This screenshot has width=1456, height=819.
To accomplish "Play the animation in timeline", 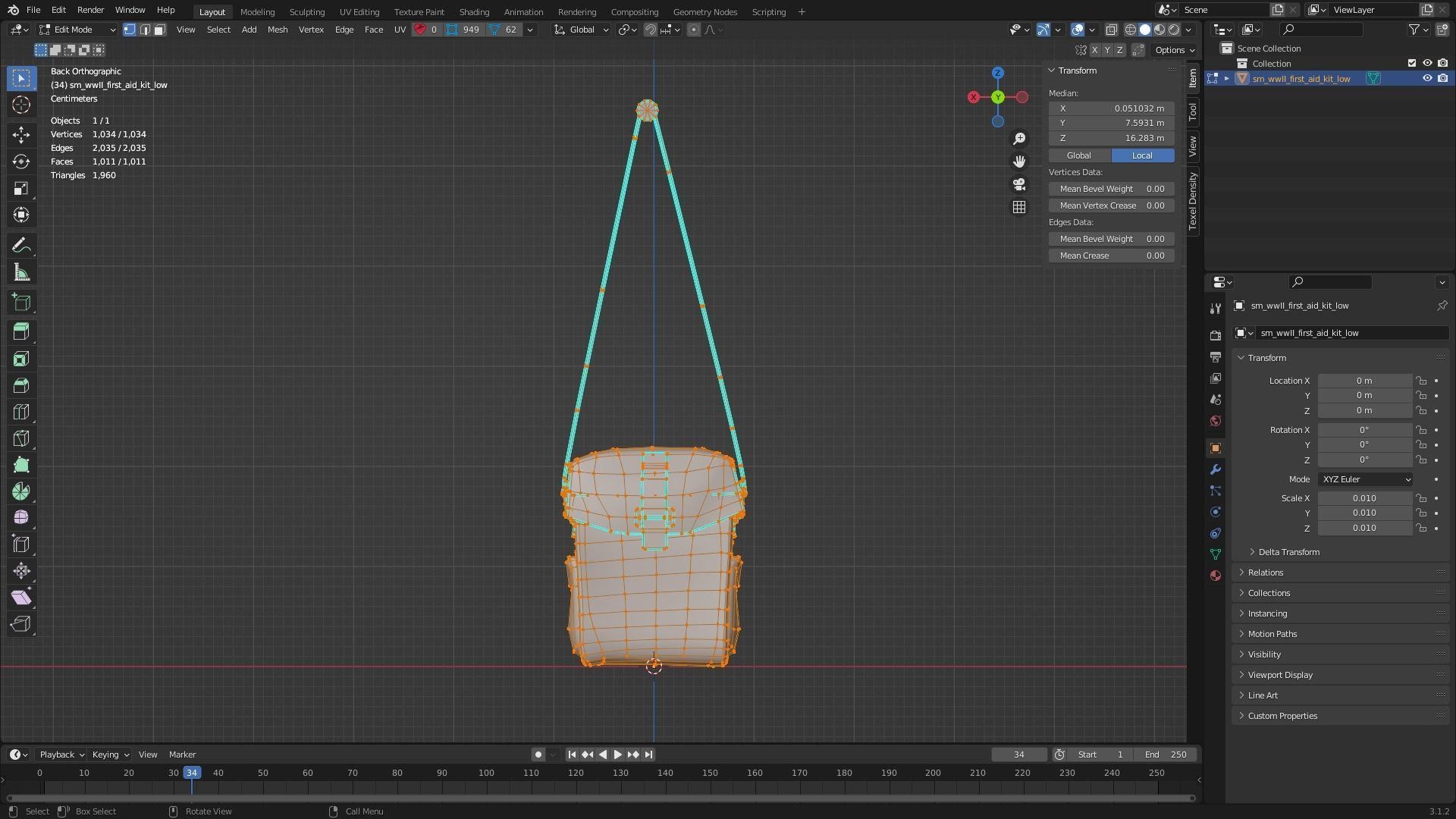I will (617, 755).
